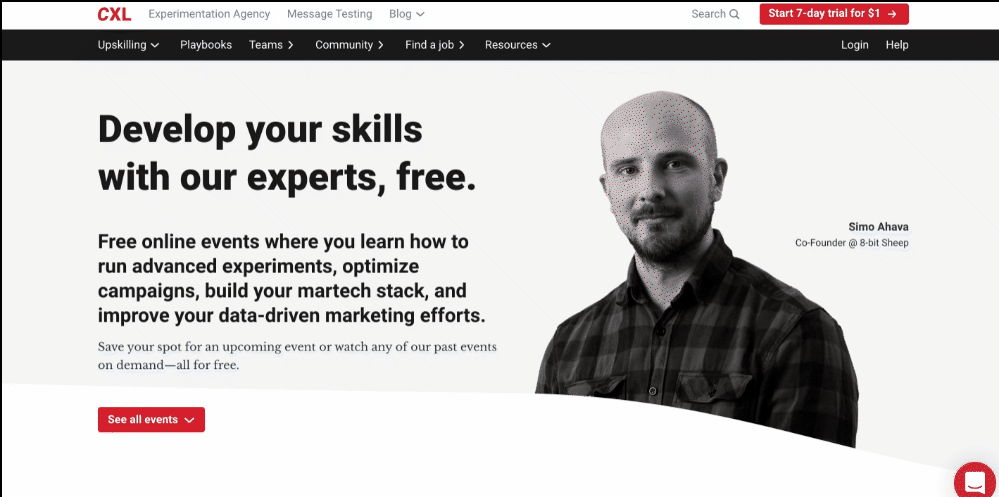The image size is (999, 497).
Task: Click the arrow on the 7-day trial button
Action: pos(892,14)
